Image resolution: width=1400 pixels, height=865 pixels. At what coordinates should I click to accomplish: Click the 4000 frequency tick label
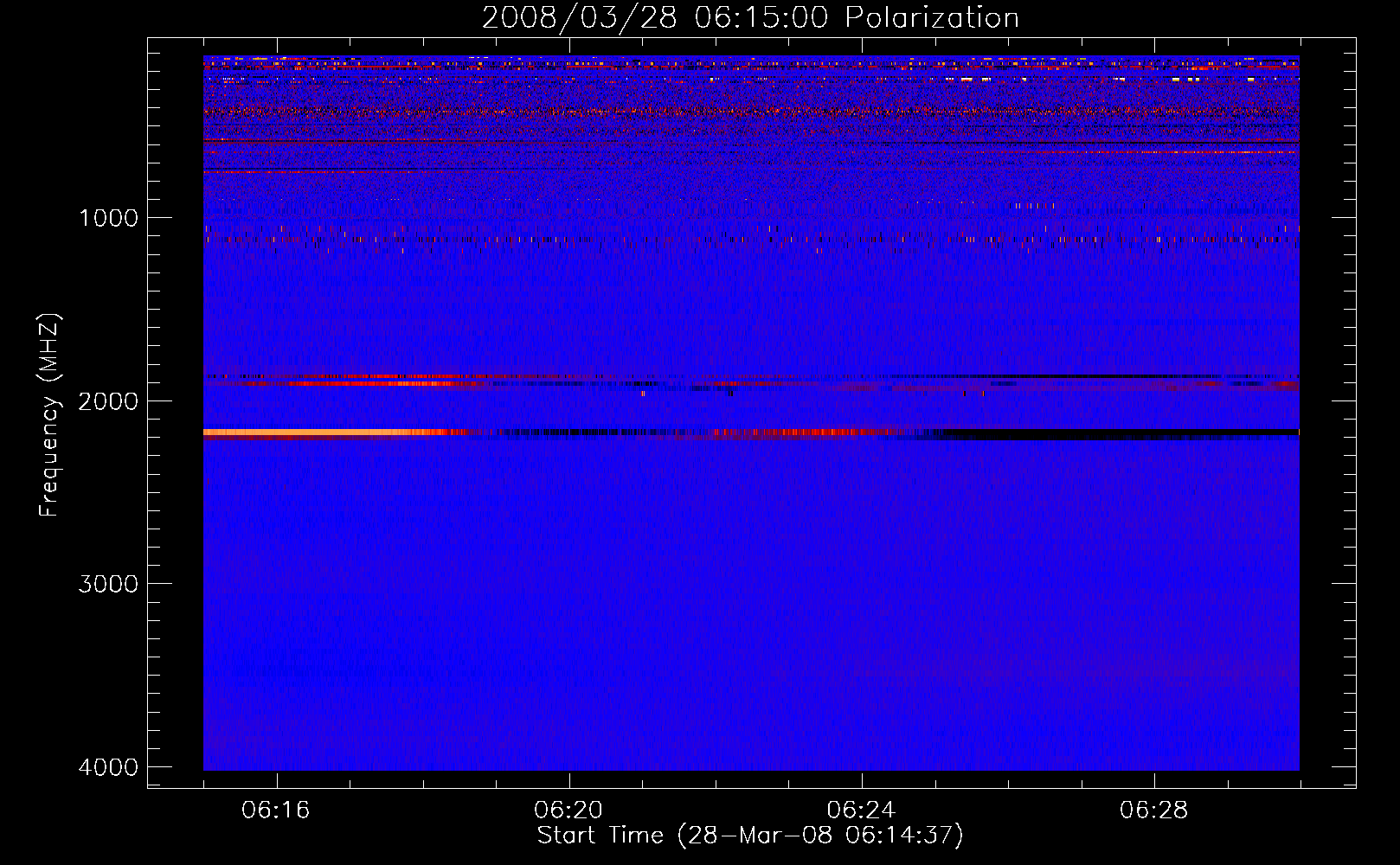pos(108,767)
